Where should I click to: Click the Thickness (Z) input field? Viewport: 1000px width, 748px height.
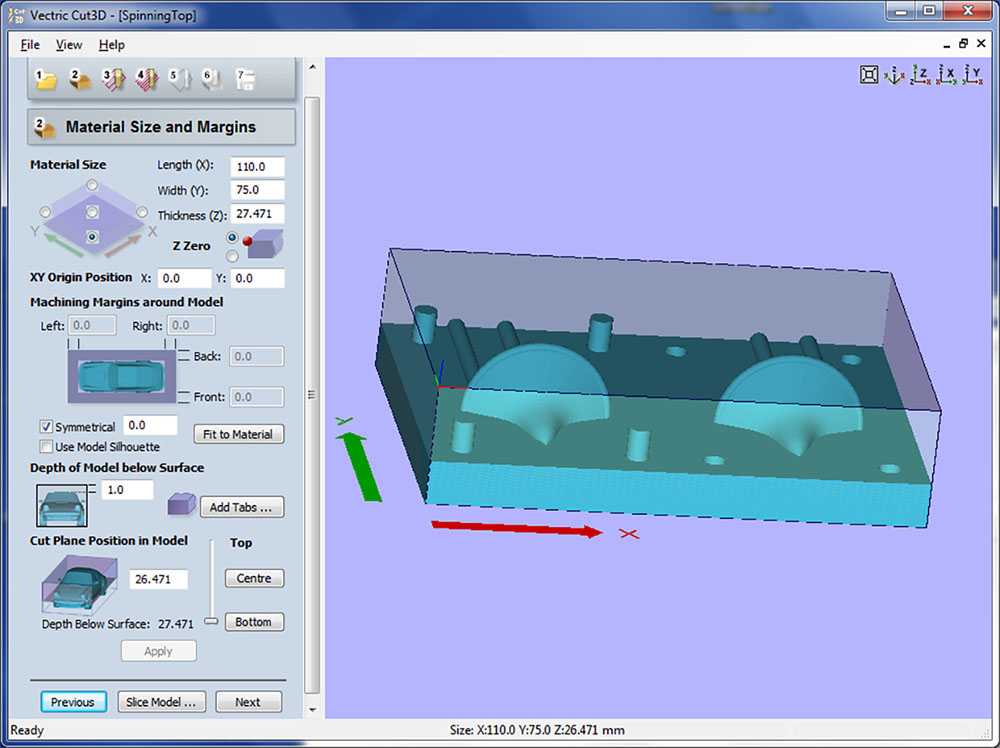(x=257, y=214)
